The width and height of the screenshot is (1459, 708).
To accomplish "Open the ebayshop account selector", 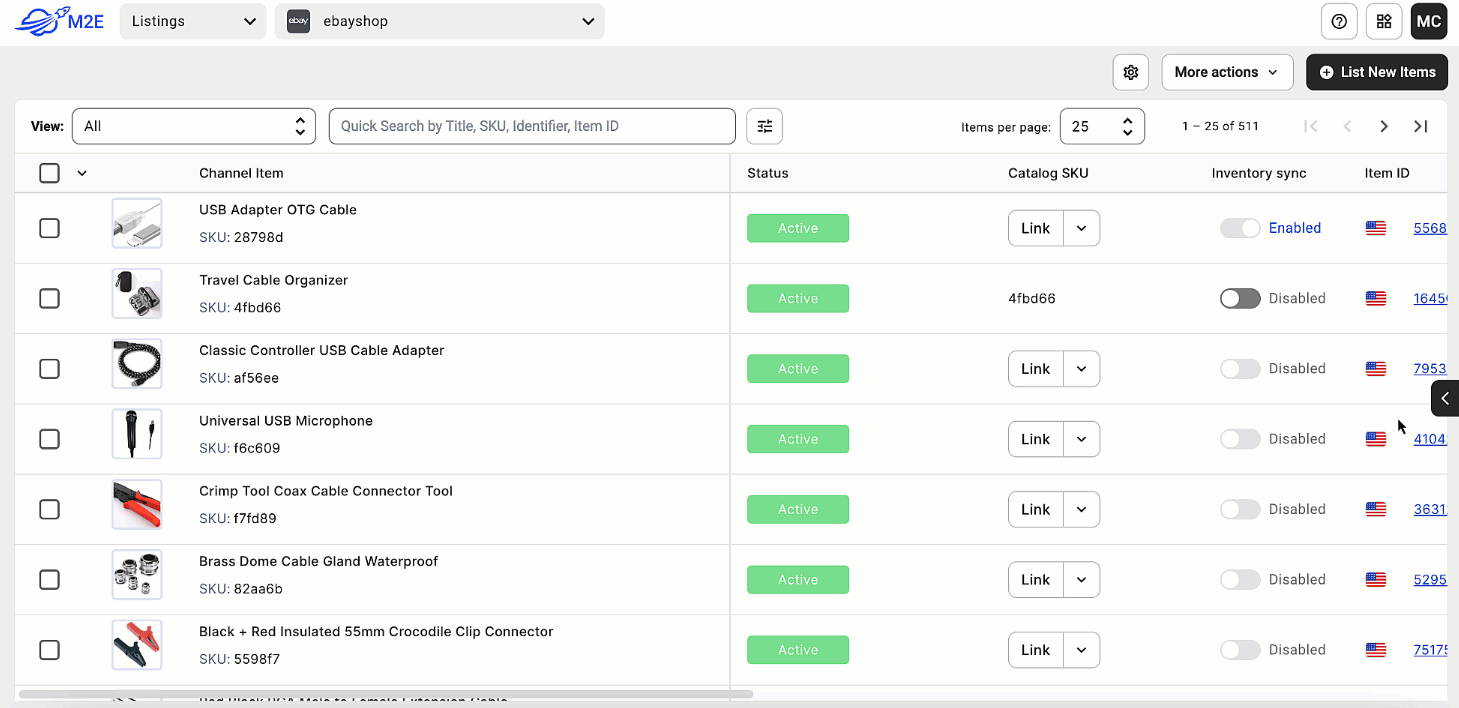I will 440,21.
